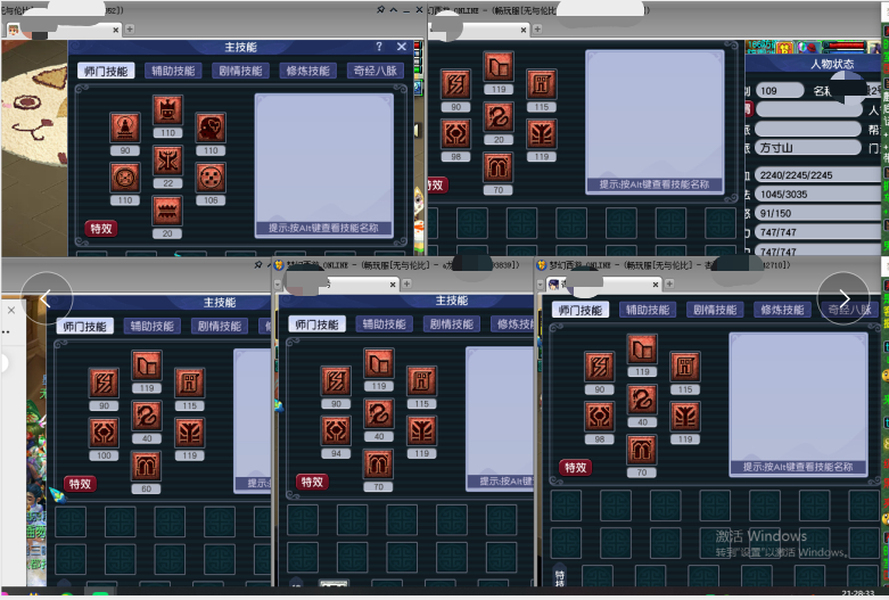The width and height of the screenshot is (889, 600).
Task: Select the skill icon with level 60
Action: point(146,466)
